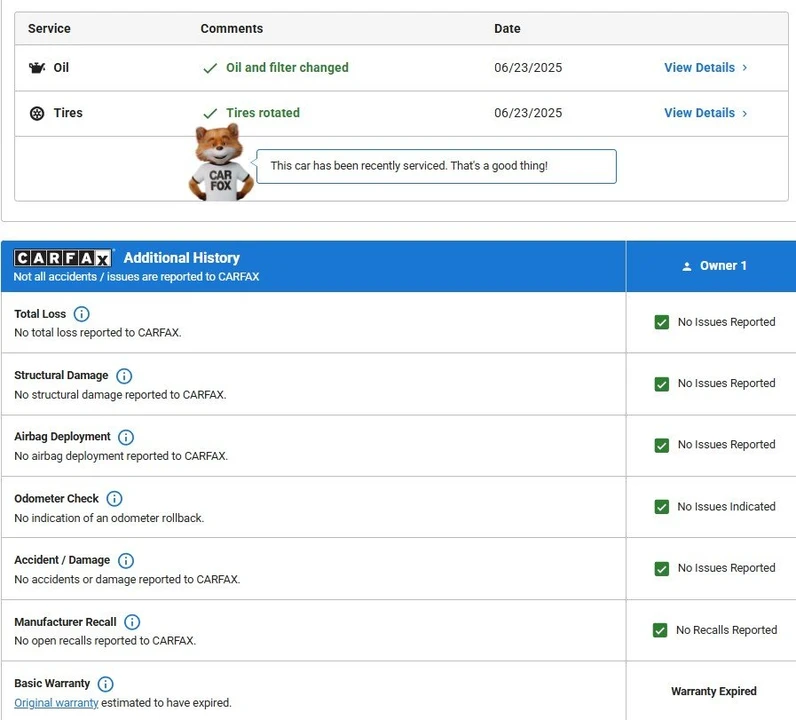Click the tire wheel service icon
The height and width of the screenshot is (720, 796).
click(37, 113)
